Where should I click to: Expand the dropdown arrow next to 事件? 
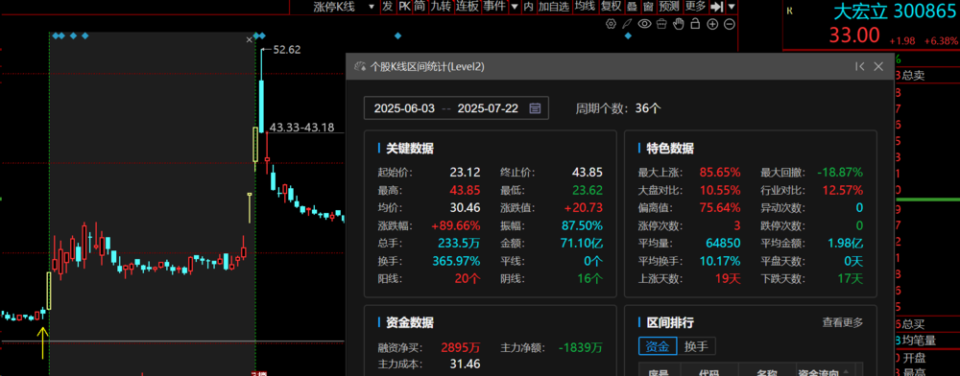(x=514, y=7)
